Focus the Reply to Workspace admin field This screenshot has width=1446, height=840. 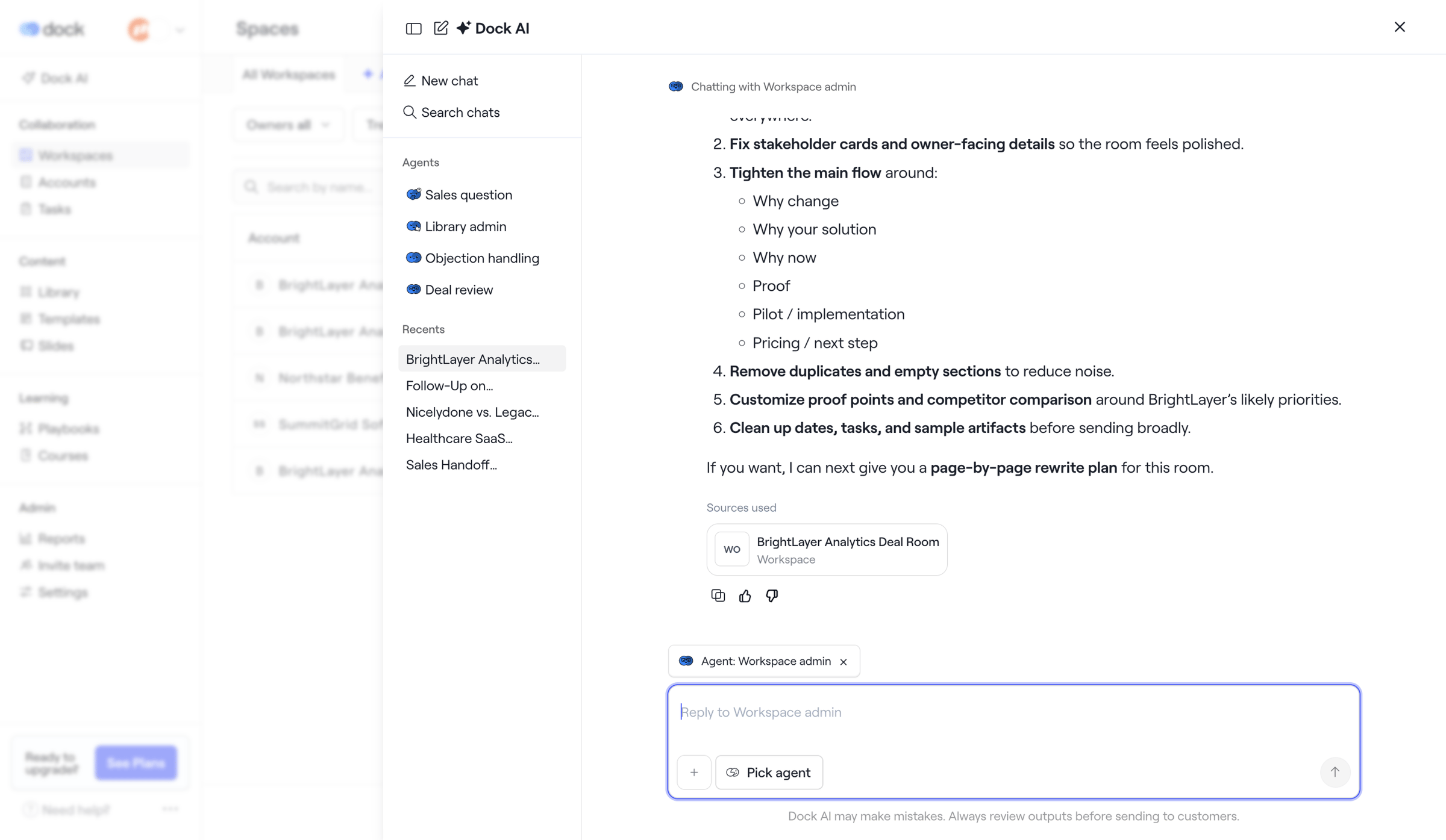[x=1013, y=712]
